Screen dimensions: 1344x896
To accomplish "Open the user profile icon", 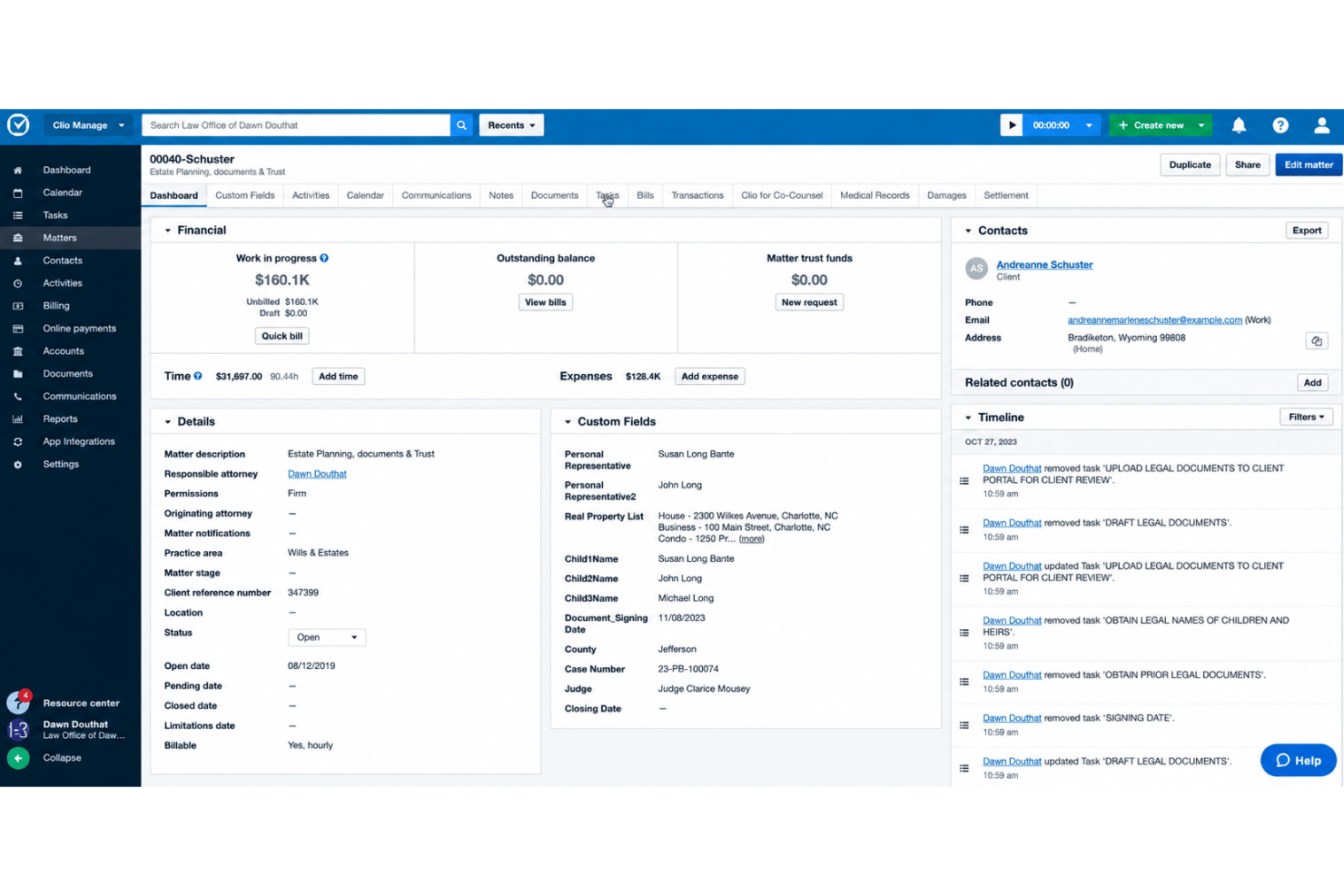I will click(1322, 125).
